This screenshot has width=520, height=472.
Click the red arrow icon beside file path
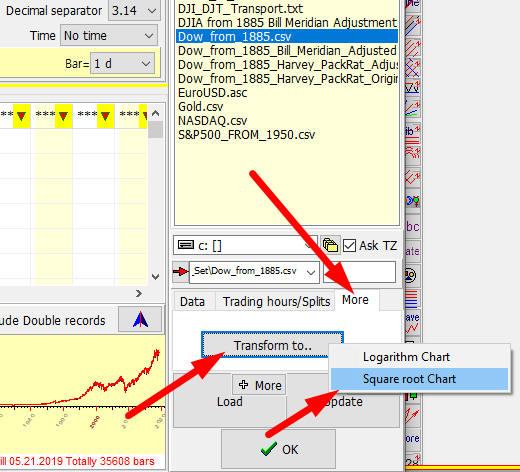click(180, 272)
